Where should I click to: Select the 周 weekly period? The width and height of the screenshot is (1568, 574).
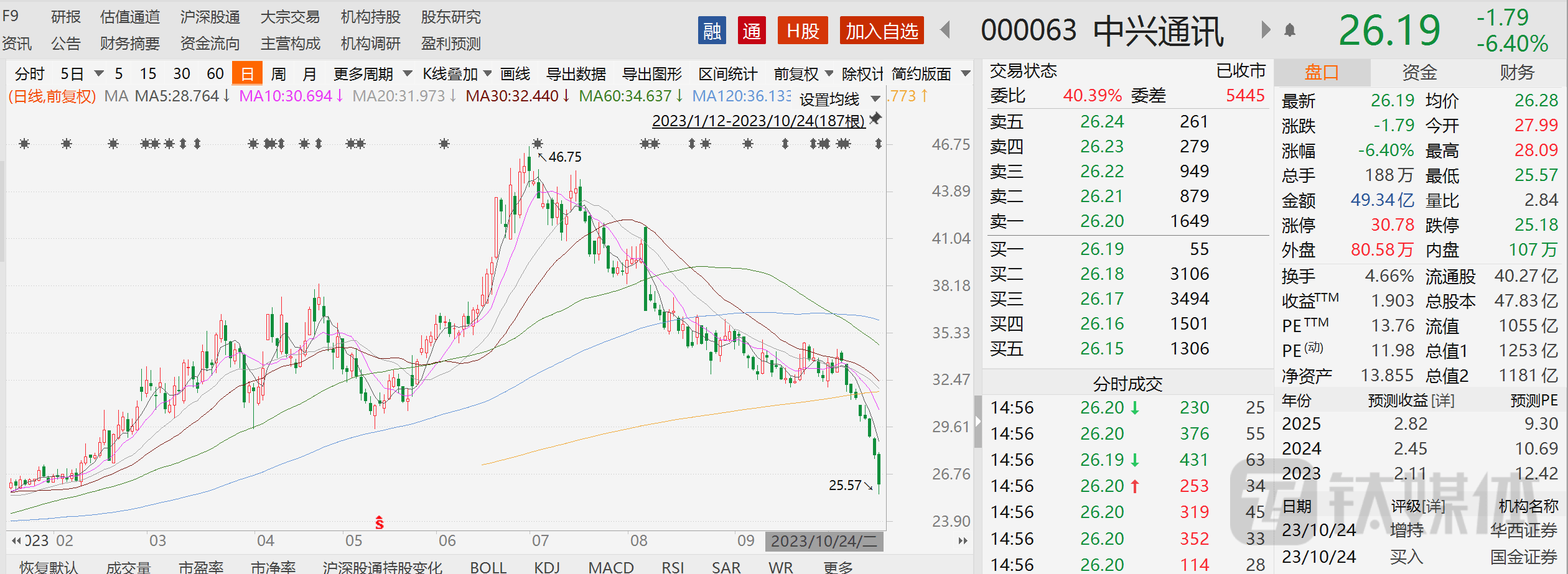tap(279, 74)
